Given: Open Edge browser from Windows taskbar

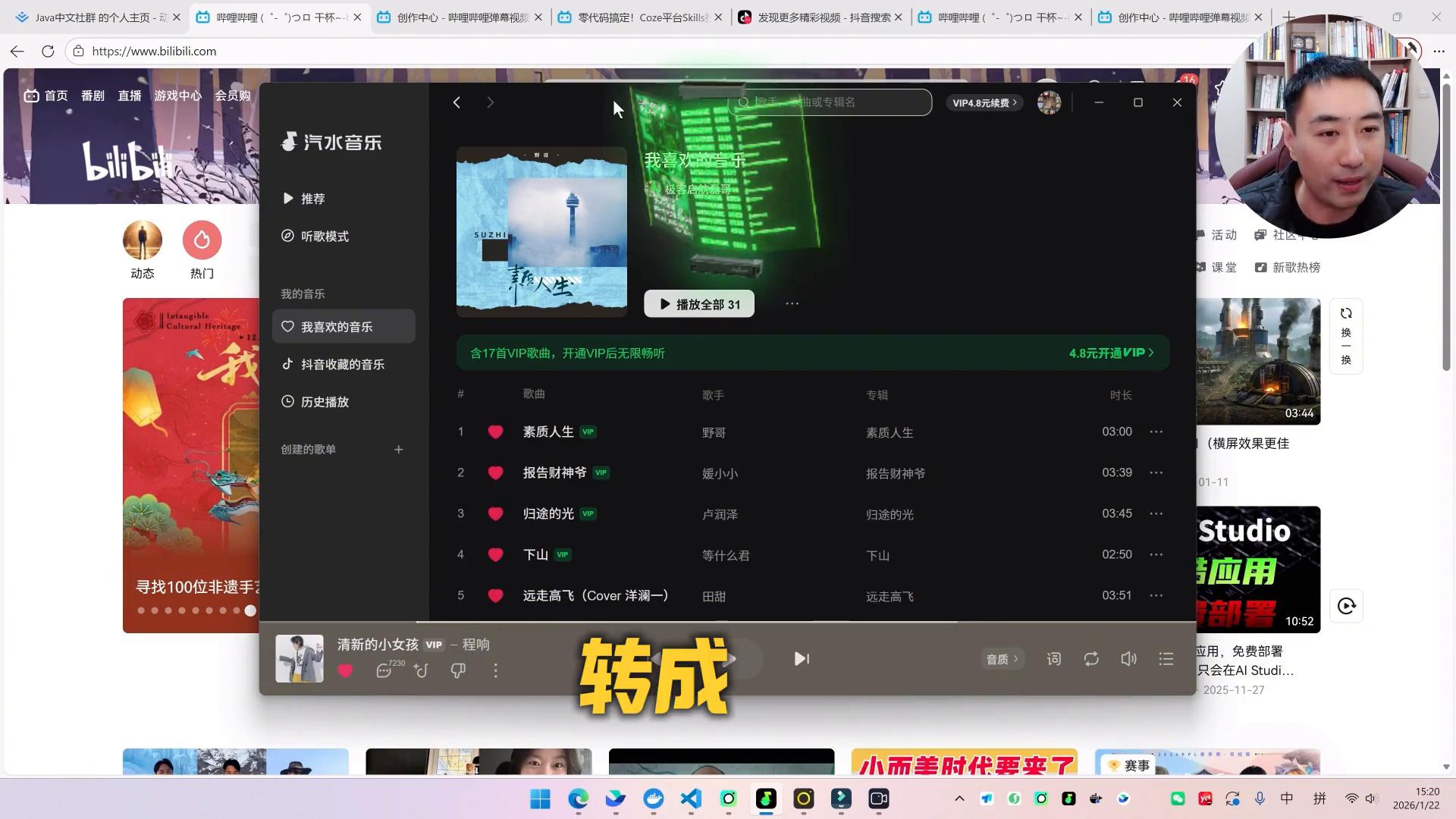Looking at the screenshot, I should click(578, 799).
